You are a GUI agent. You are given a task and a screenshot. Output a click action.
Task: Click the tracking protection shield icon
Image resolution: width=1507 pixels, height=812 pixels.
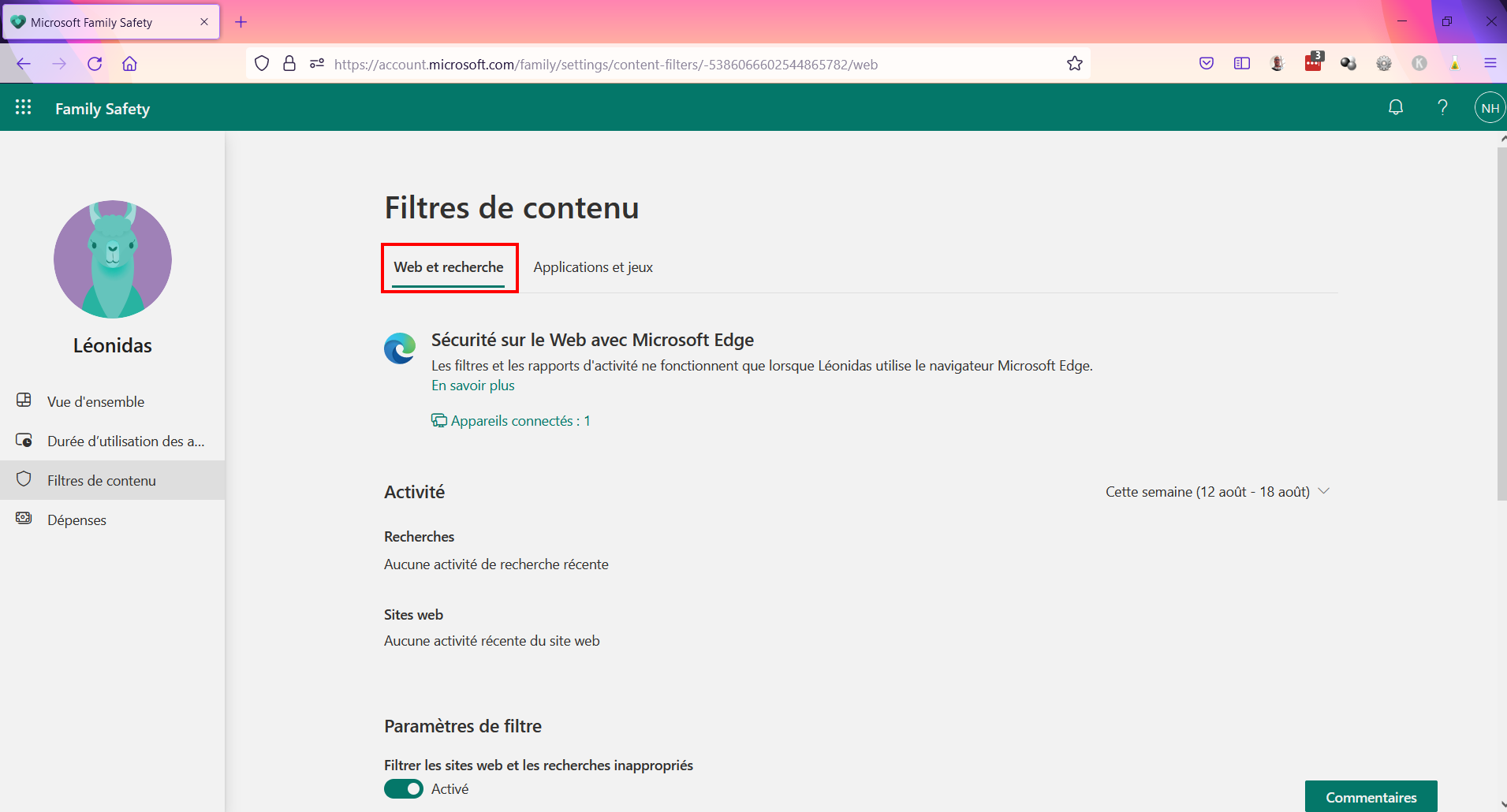point(262,64)
